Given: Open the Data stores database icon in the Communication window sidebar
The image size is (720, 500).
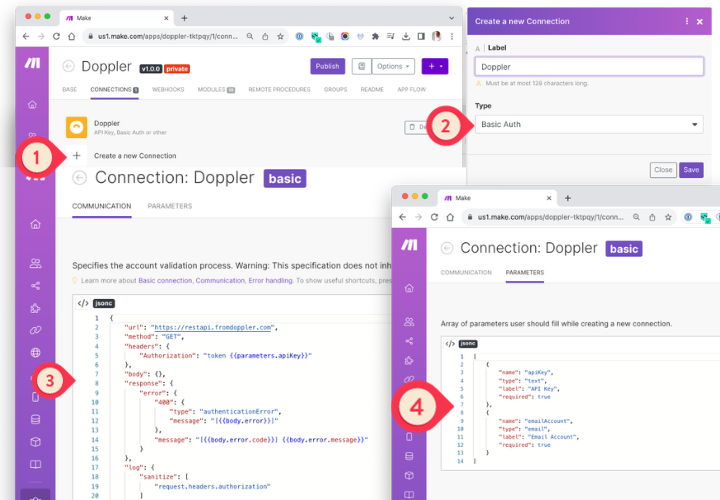Looking at the screenshot, I should pyautogui.click(x=35, y=419).
